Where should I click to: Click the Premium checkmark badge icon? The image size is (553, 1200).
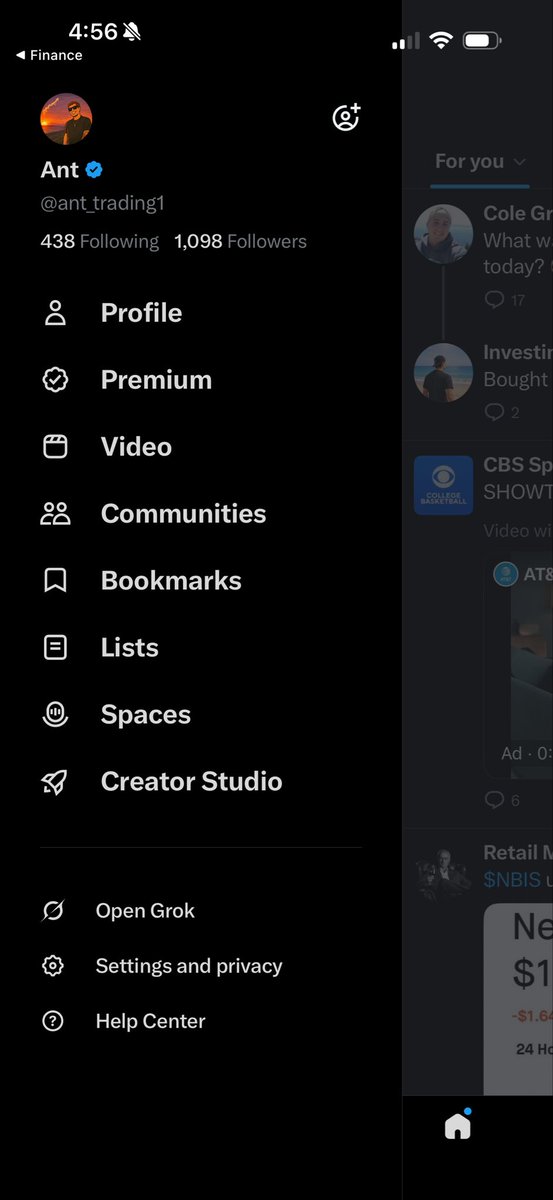(55, 380)
